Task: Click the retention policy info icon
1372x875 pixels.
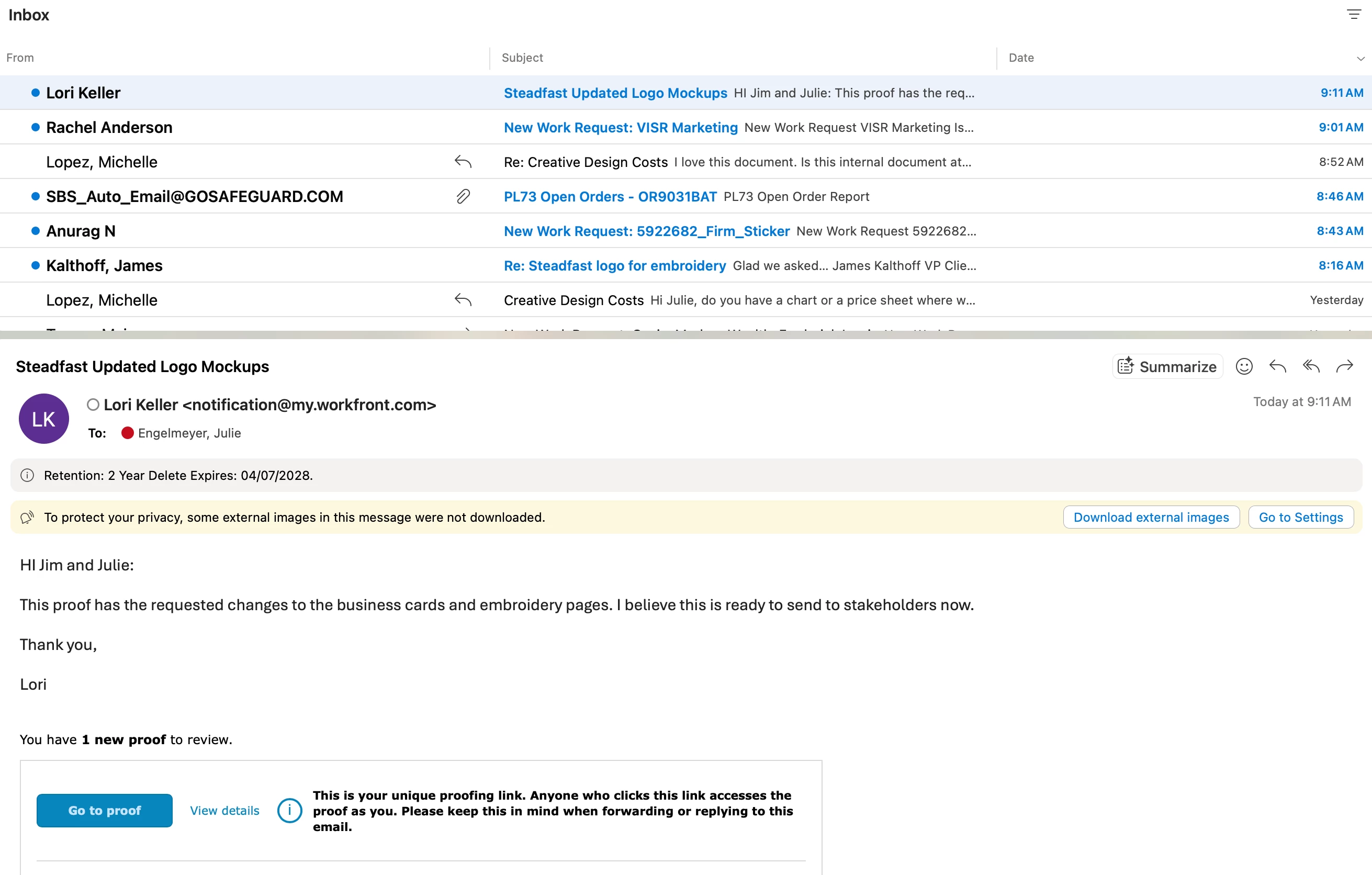Action: pyautogui.click(x=27, y=475)
